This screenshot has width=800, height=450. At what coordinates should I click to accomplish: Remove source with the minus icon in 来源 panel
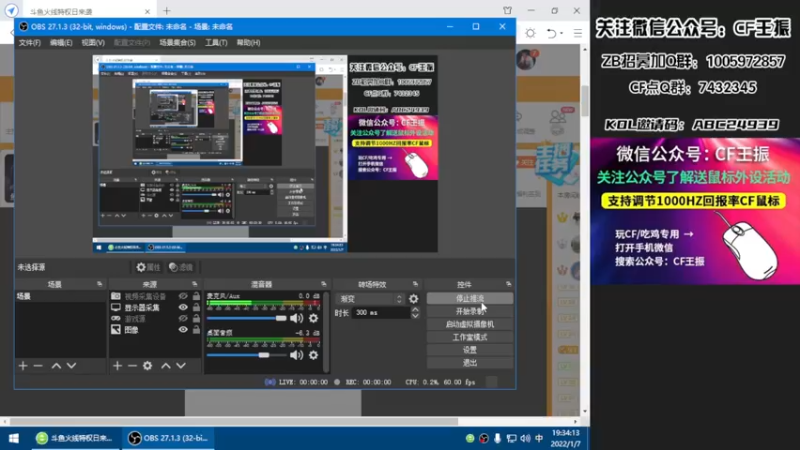[132, 366]
